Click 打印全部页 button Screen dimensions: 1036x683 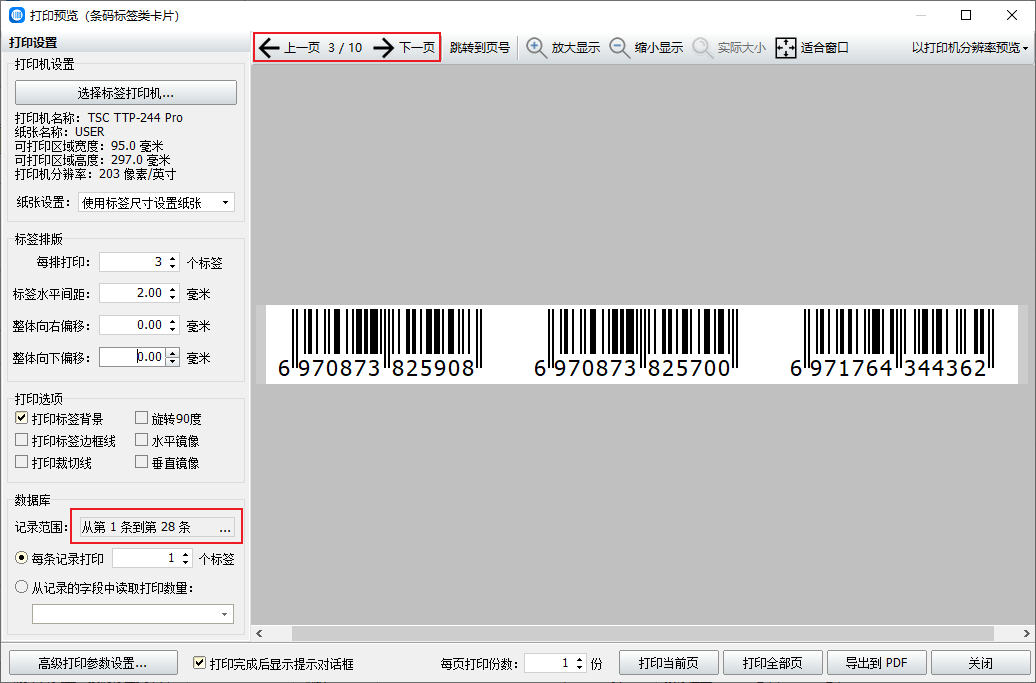click(x=772, y=663)
